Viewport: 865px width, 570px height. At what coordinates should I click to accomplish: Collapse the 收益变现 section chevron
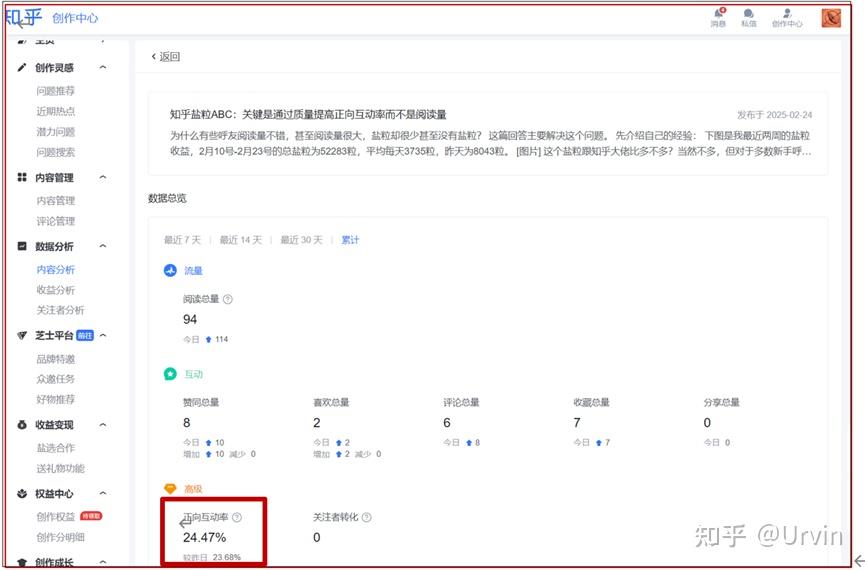coord(103,425)
